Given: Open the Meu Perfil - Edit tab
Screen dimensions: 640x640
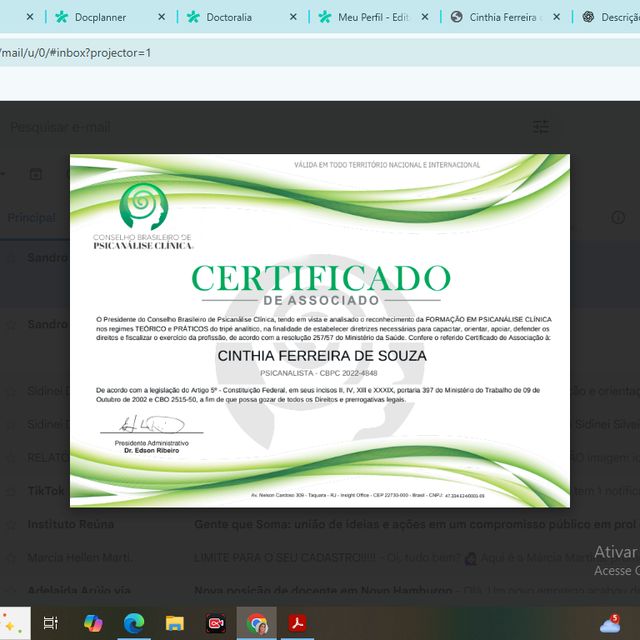Looking at the screenshot, I should [x=373, y=17].
